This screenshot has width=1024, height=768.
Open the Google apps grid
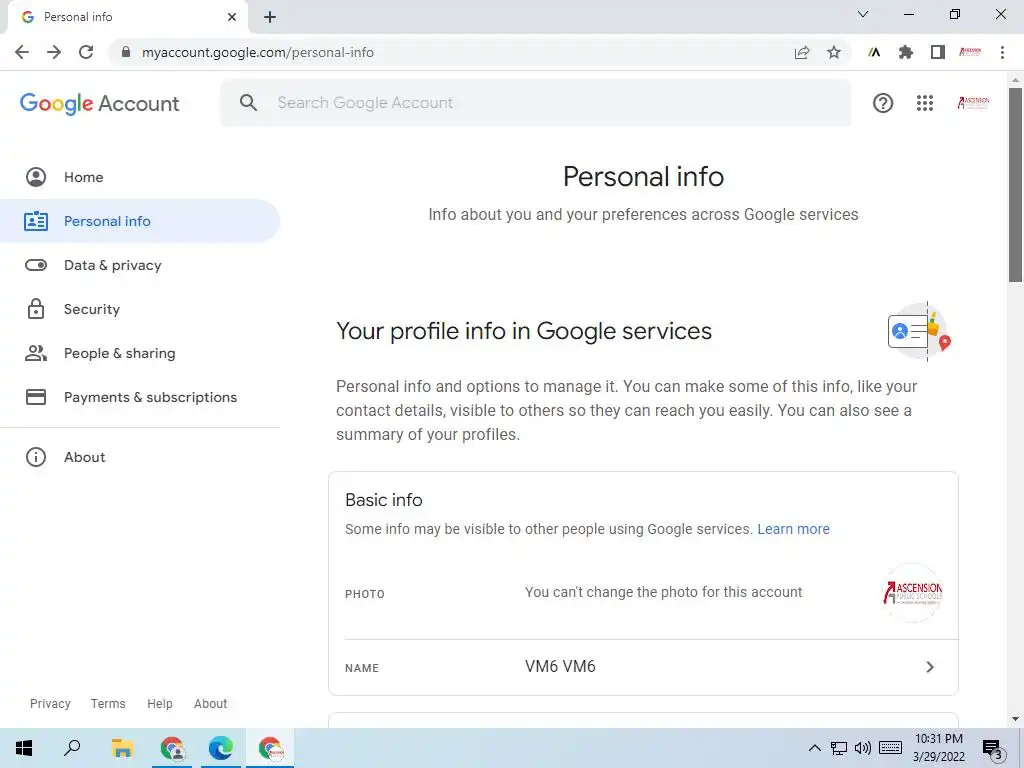(x=925, y=103)
